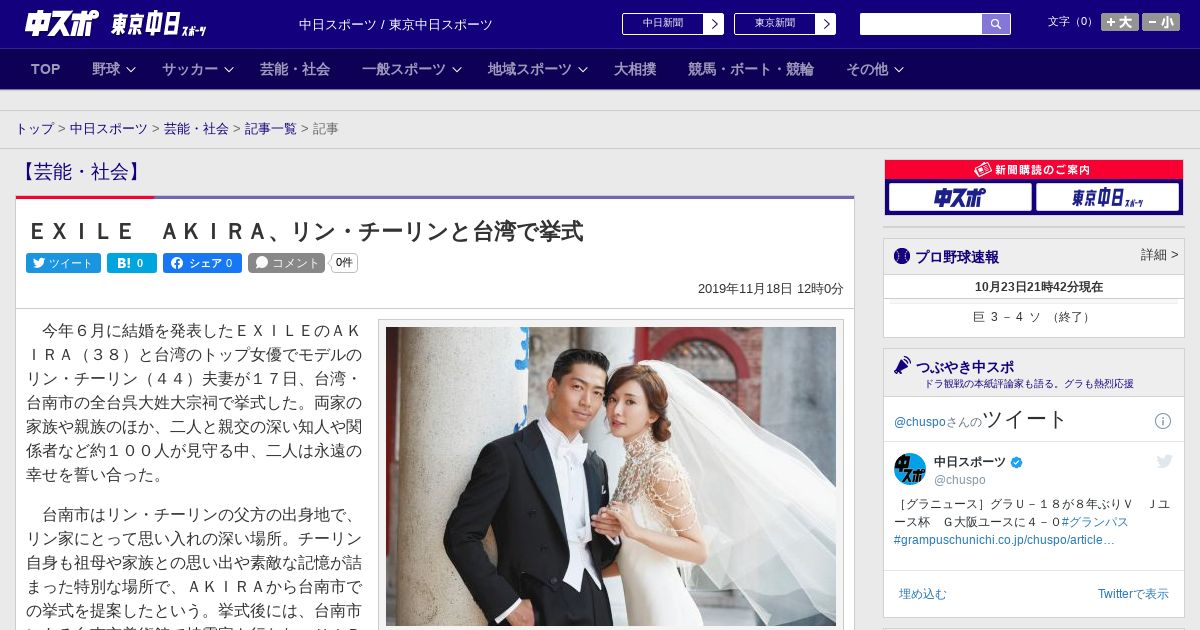Expand the 地域スポーツ menu
This screenshot has width=1200, height=630.
click(x=538, y=69)
